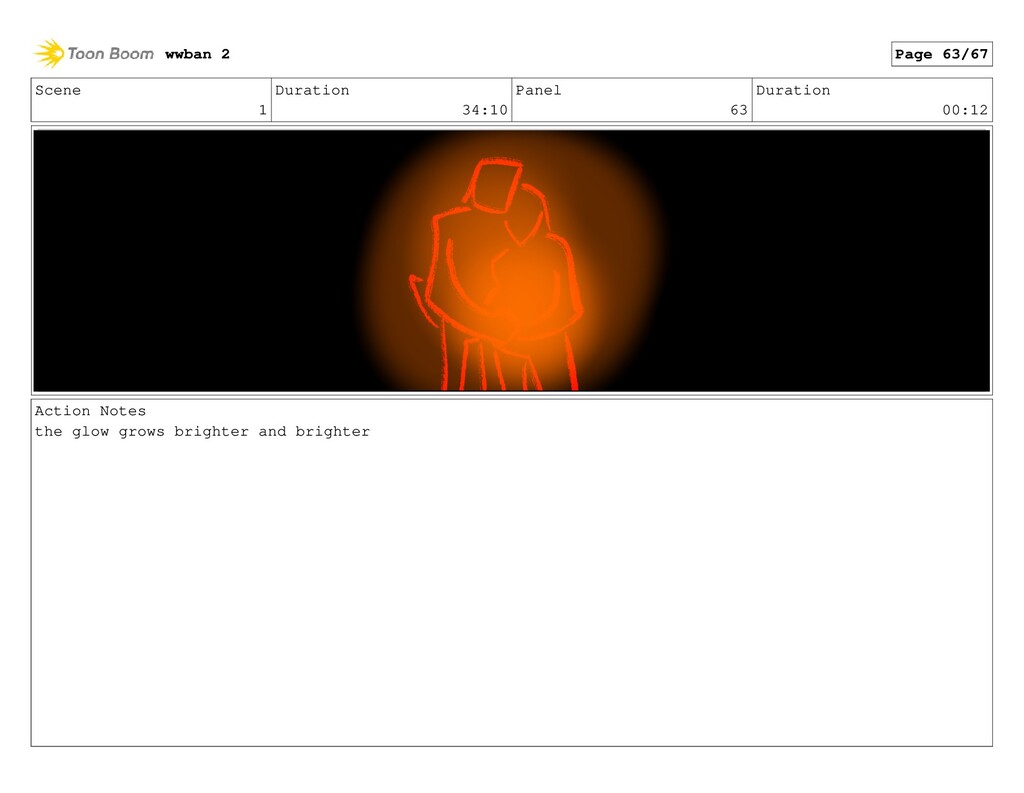1024x793 pixels.
Task: Click the note 'the glow grows brighter and brighter'
Action: point(202,432)
